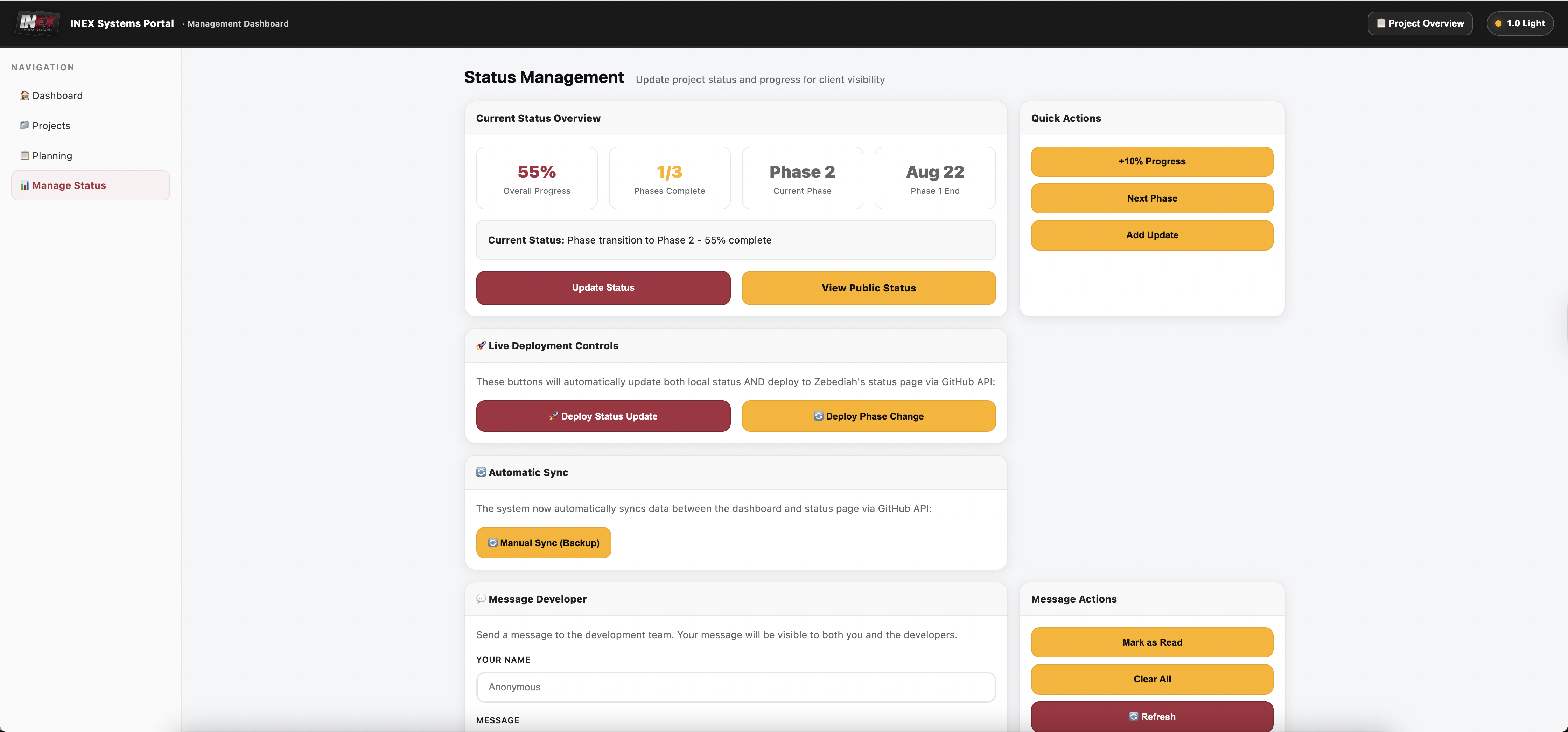Viewport: 1568px width, 732px height.
Task: Click the YOUR NAME field label
Action: (x=503, y=660)
